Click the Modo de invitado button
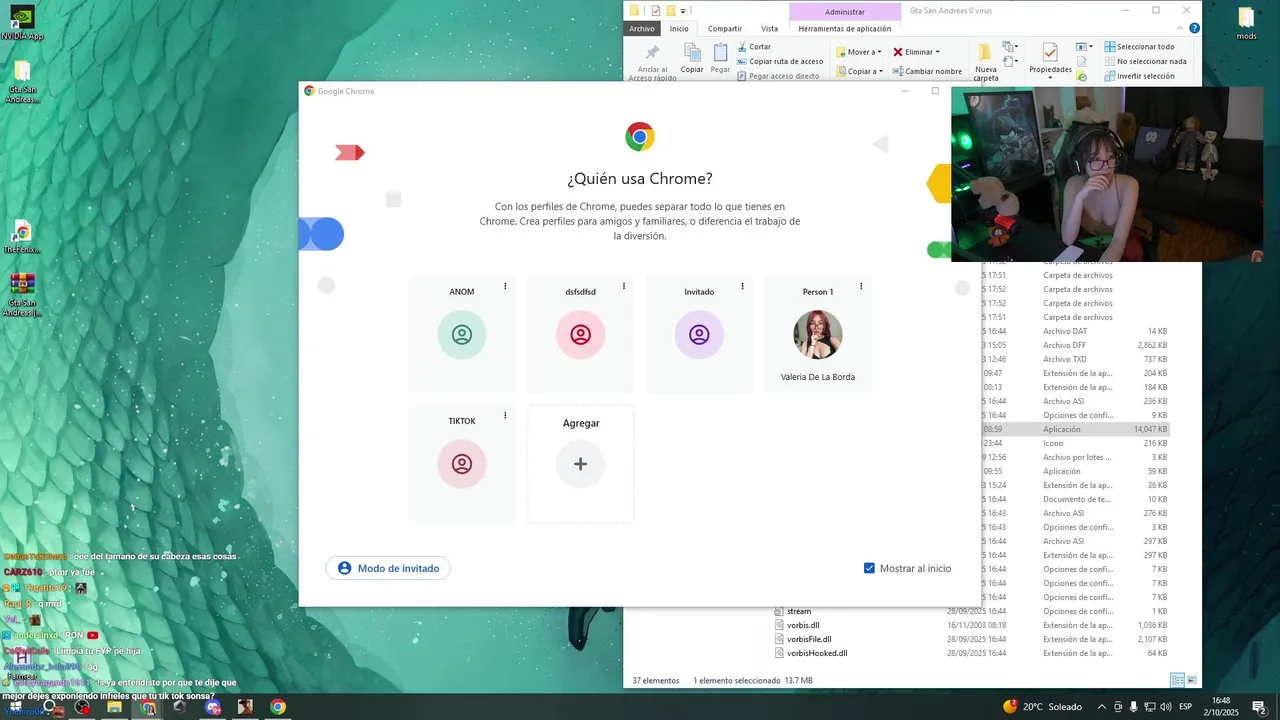Screen dimensions: 1280x720 pos(388,568)
